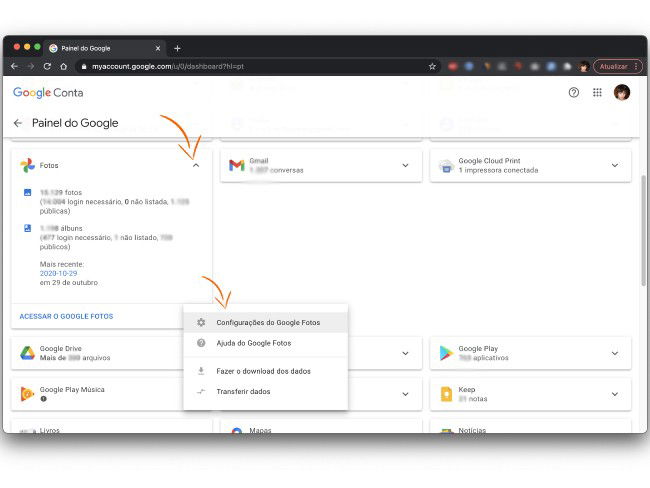Image resolution: width=650 pixels, height=488 pixels.
Task: Open the 2020-10-29 most recent date link
Action: click(60, 272)
